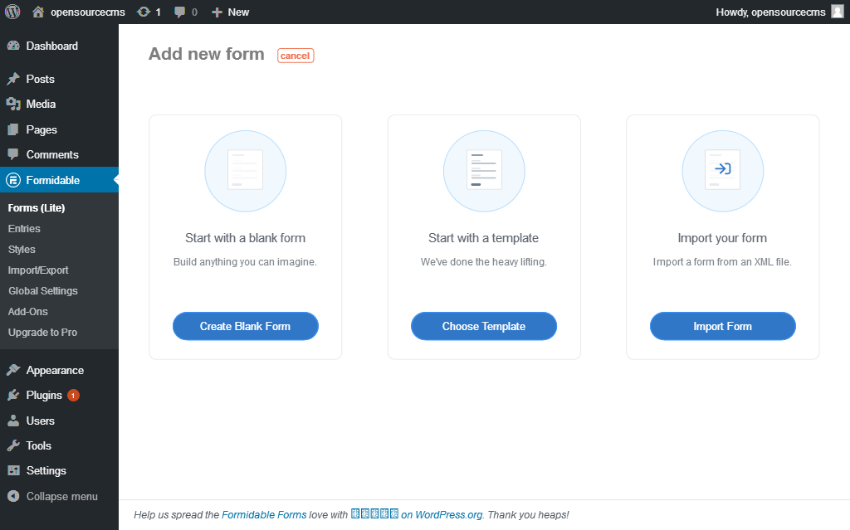This screenshot has width=850, height=530.
Task: Go to Entries submenu item
Action: click(x=24, y=229)
